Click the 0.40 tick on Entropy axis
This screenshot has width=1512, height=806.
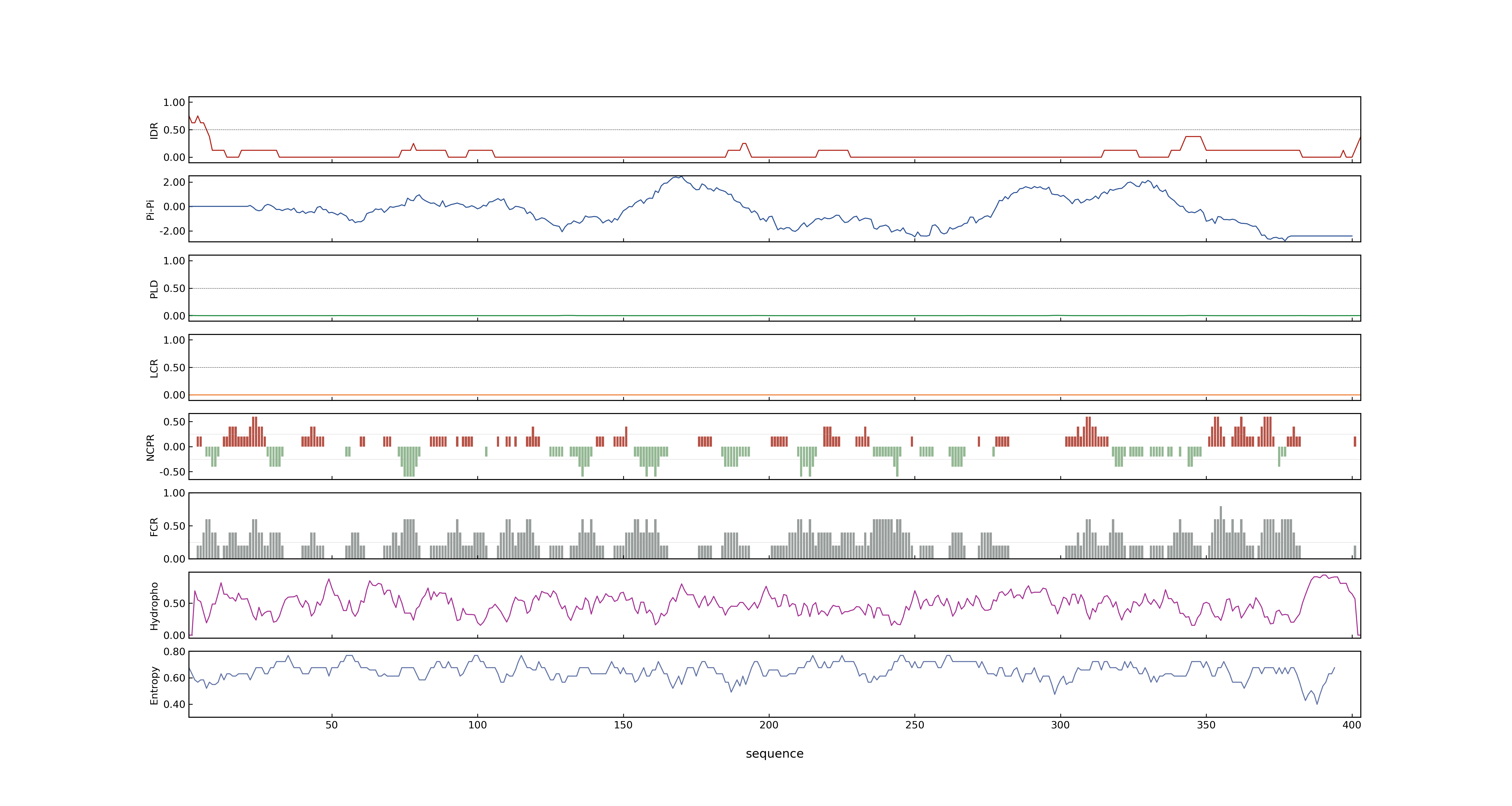tap(174, 704)
